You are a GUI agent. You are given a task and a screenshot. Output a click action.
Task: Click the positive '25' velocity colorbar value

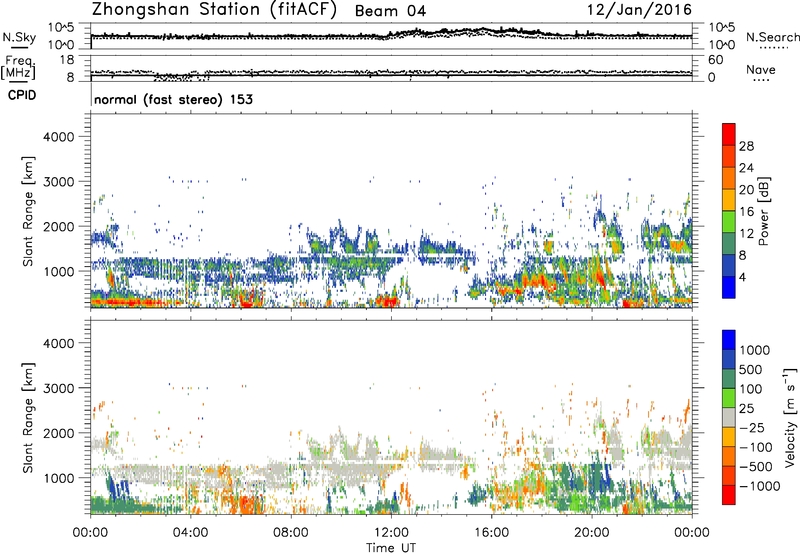click(x=746, y=408)
